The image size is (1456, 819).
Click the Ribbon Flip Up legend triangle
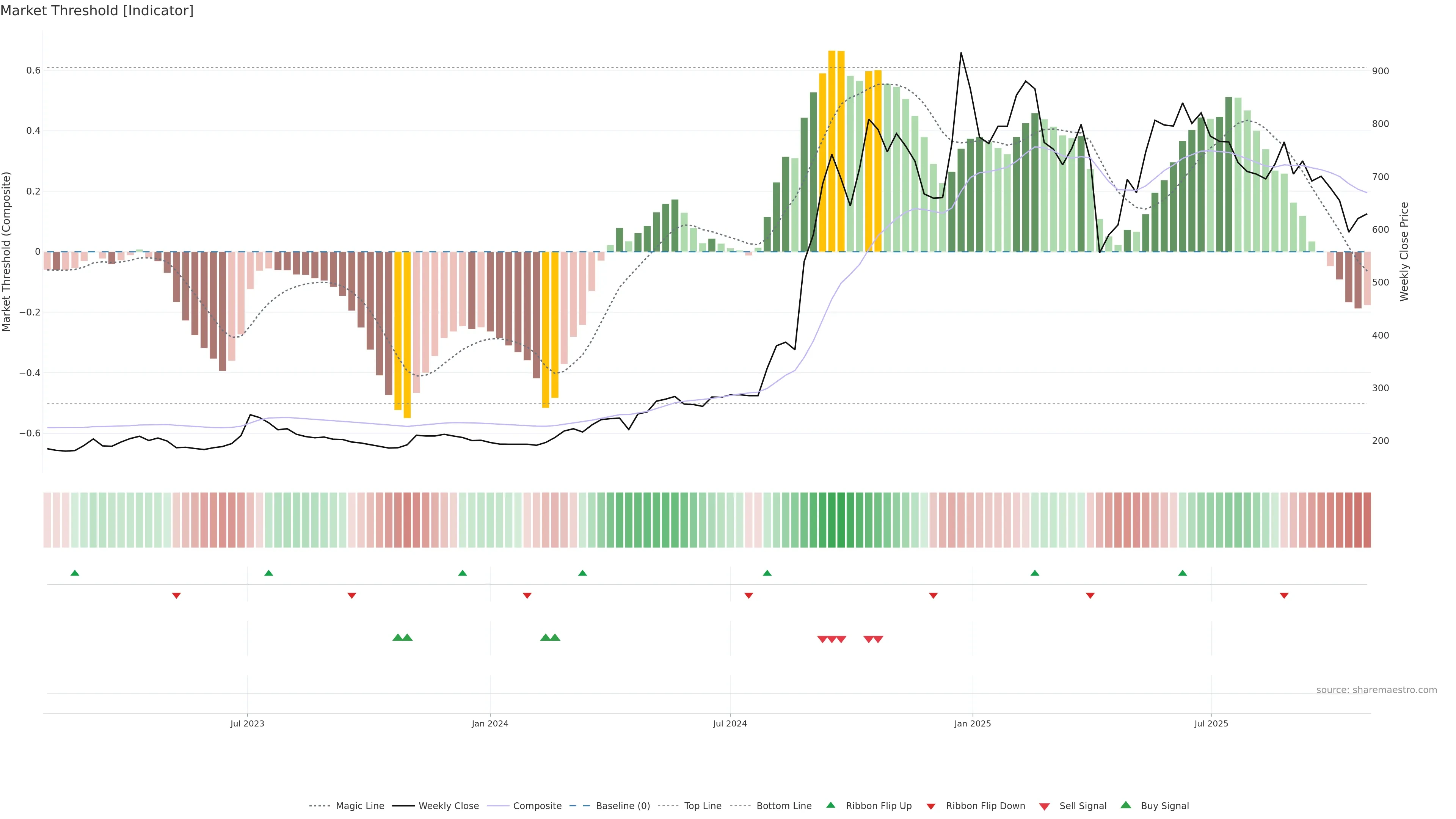pyautogui.click(x=830, y=805)
